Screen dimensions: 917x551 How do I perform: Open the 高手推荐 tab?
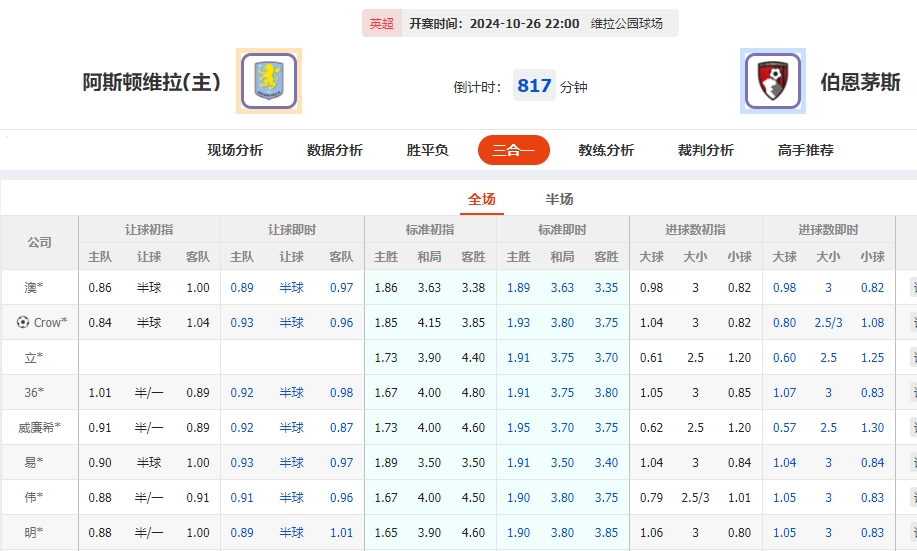click(805, 150)
